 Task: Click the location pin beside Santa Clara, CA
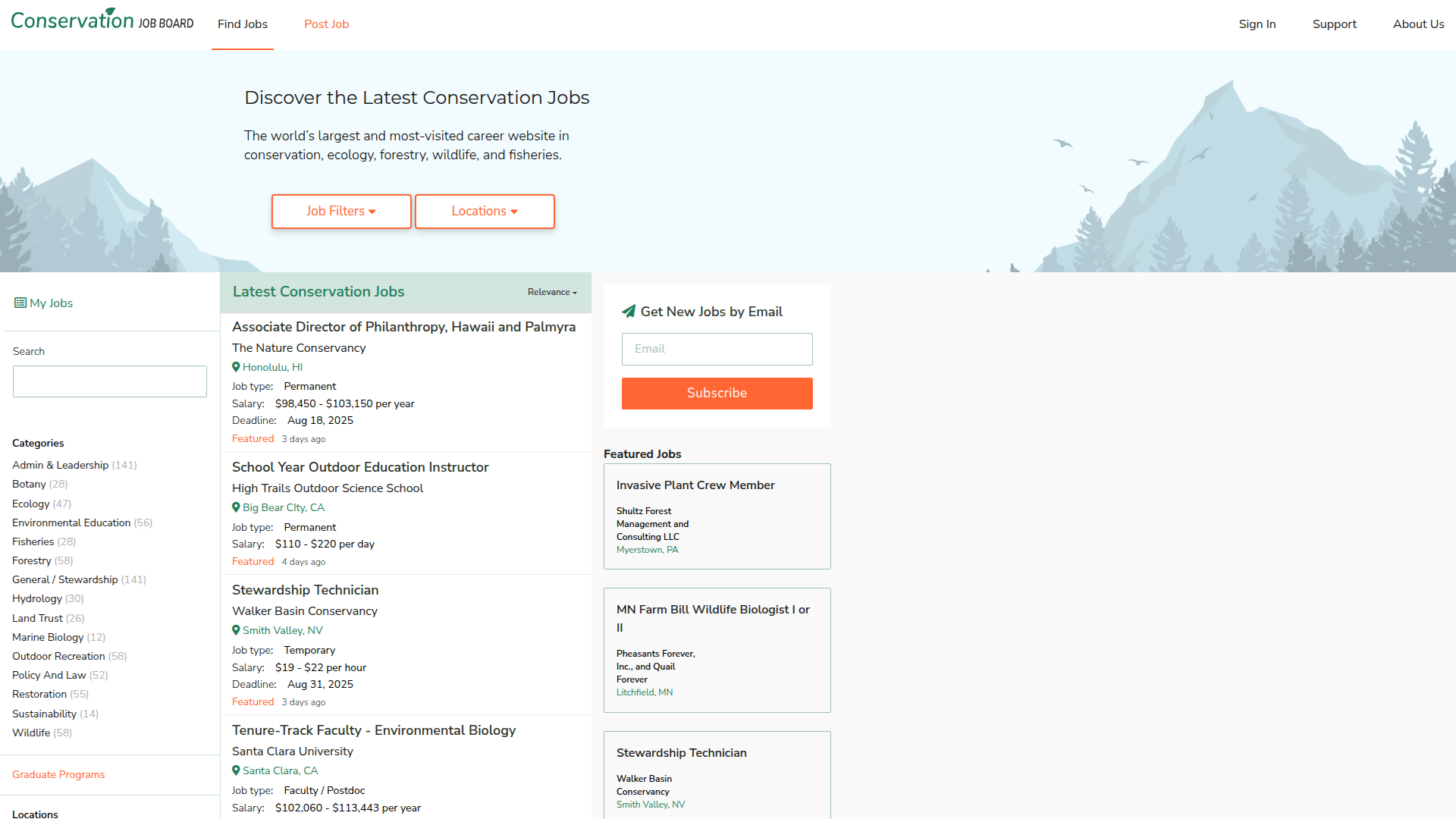(236, 770)
